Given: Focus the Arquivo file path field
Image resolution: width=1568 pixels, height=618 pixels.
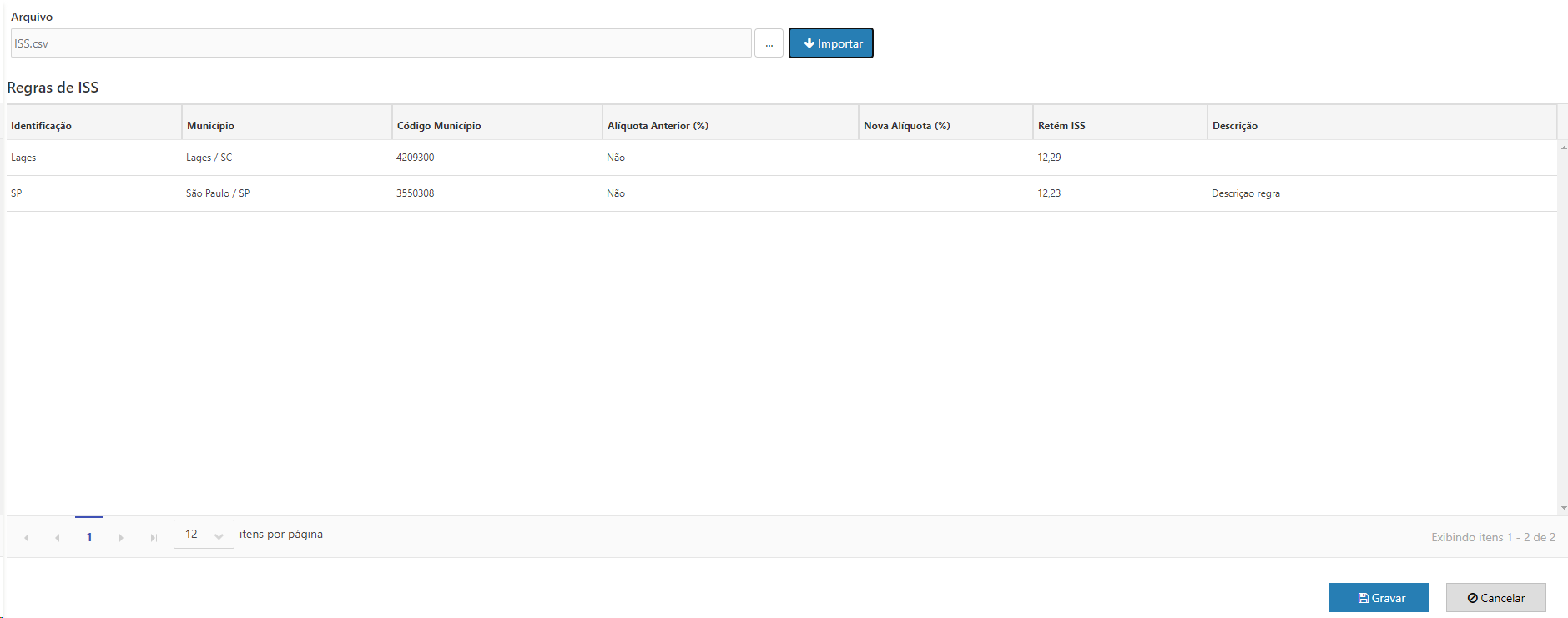Looking at the screenshot, I should 381,43.
